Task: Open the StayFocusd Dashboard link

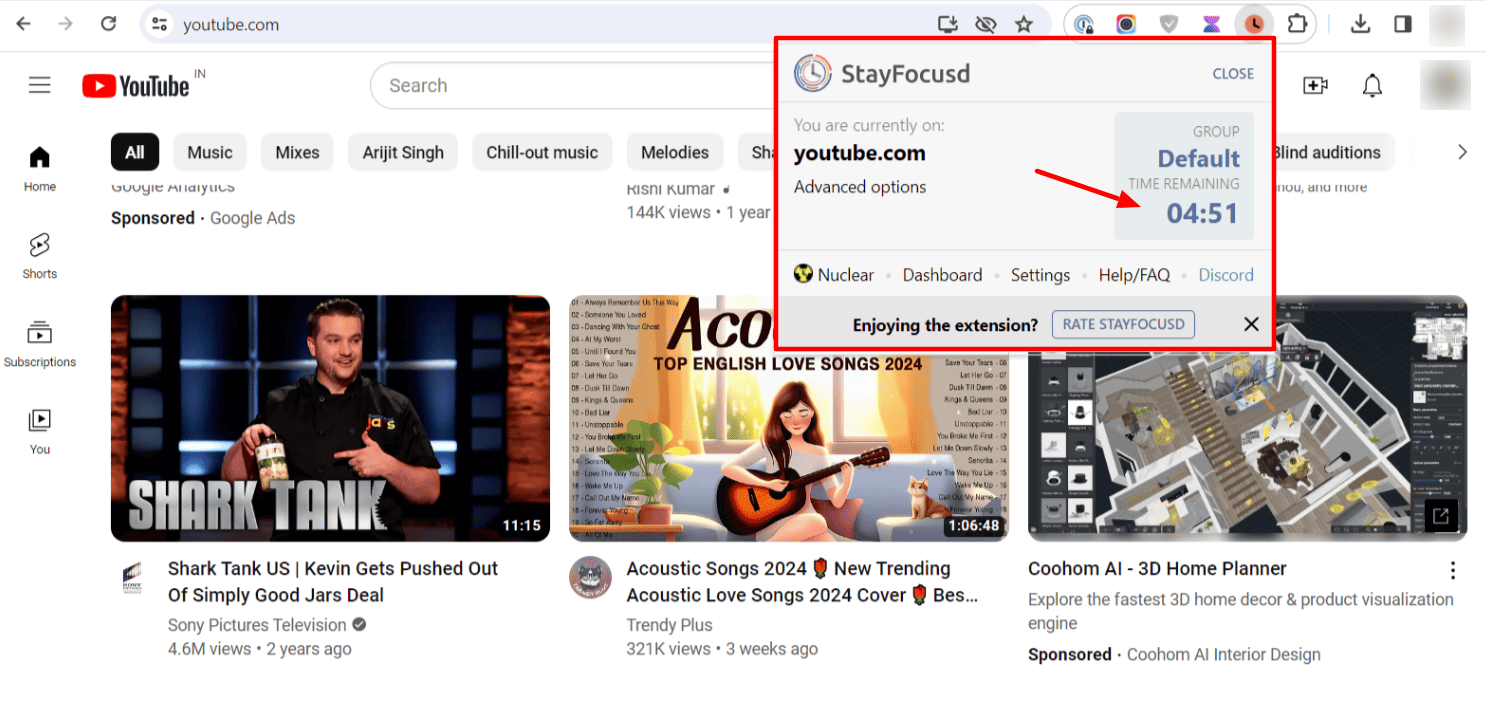Action: point(942,275)
